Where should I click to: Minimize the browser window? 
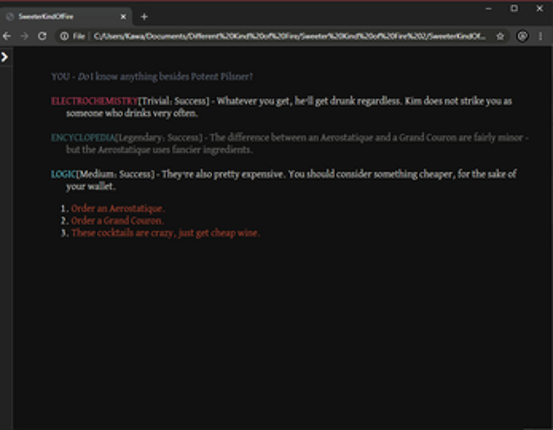pyautogui.click(x=488, y=8)
